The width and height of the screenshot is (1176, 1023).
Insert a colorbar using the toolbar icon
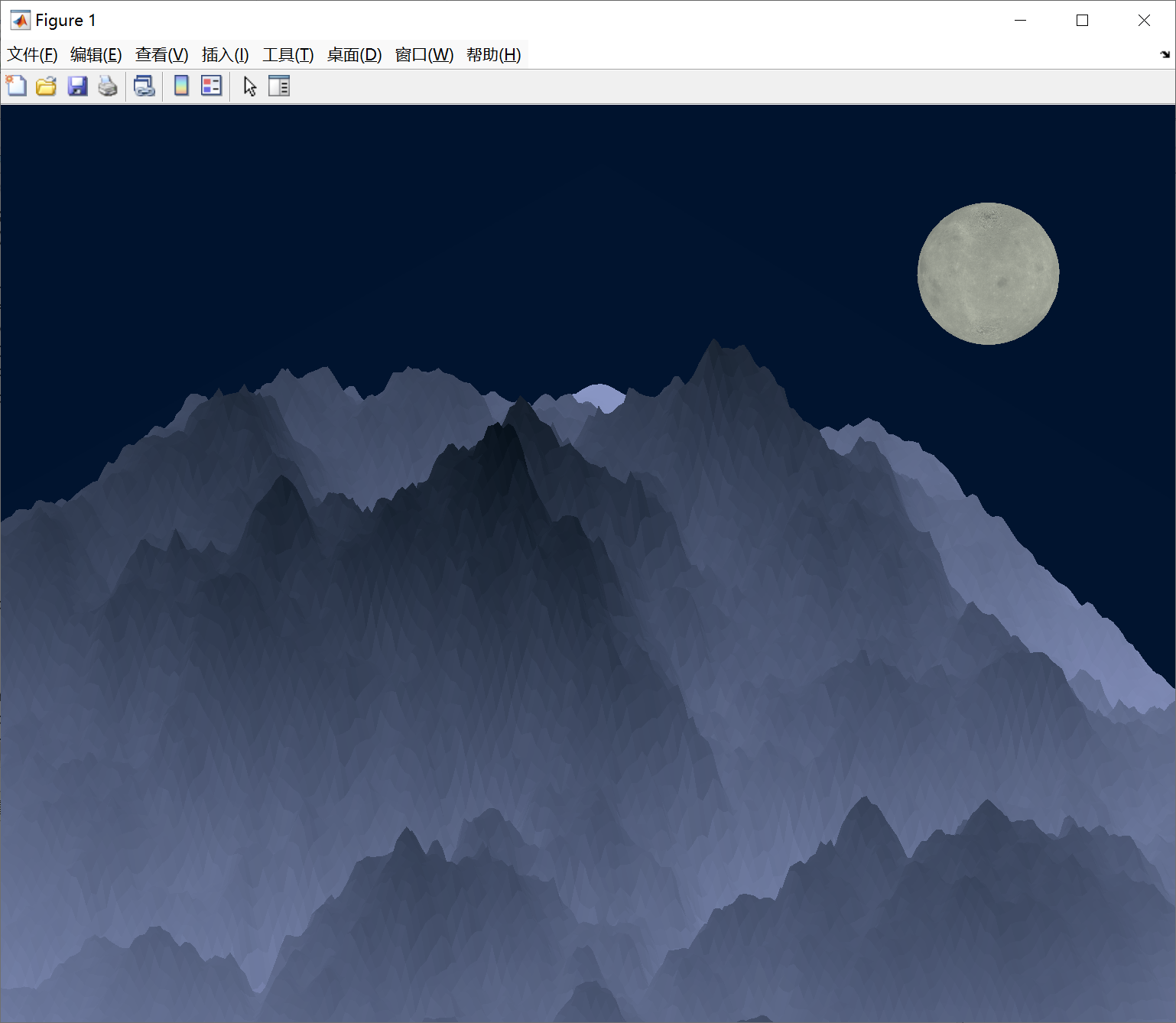[181, 86]
